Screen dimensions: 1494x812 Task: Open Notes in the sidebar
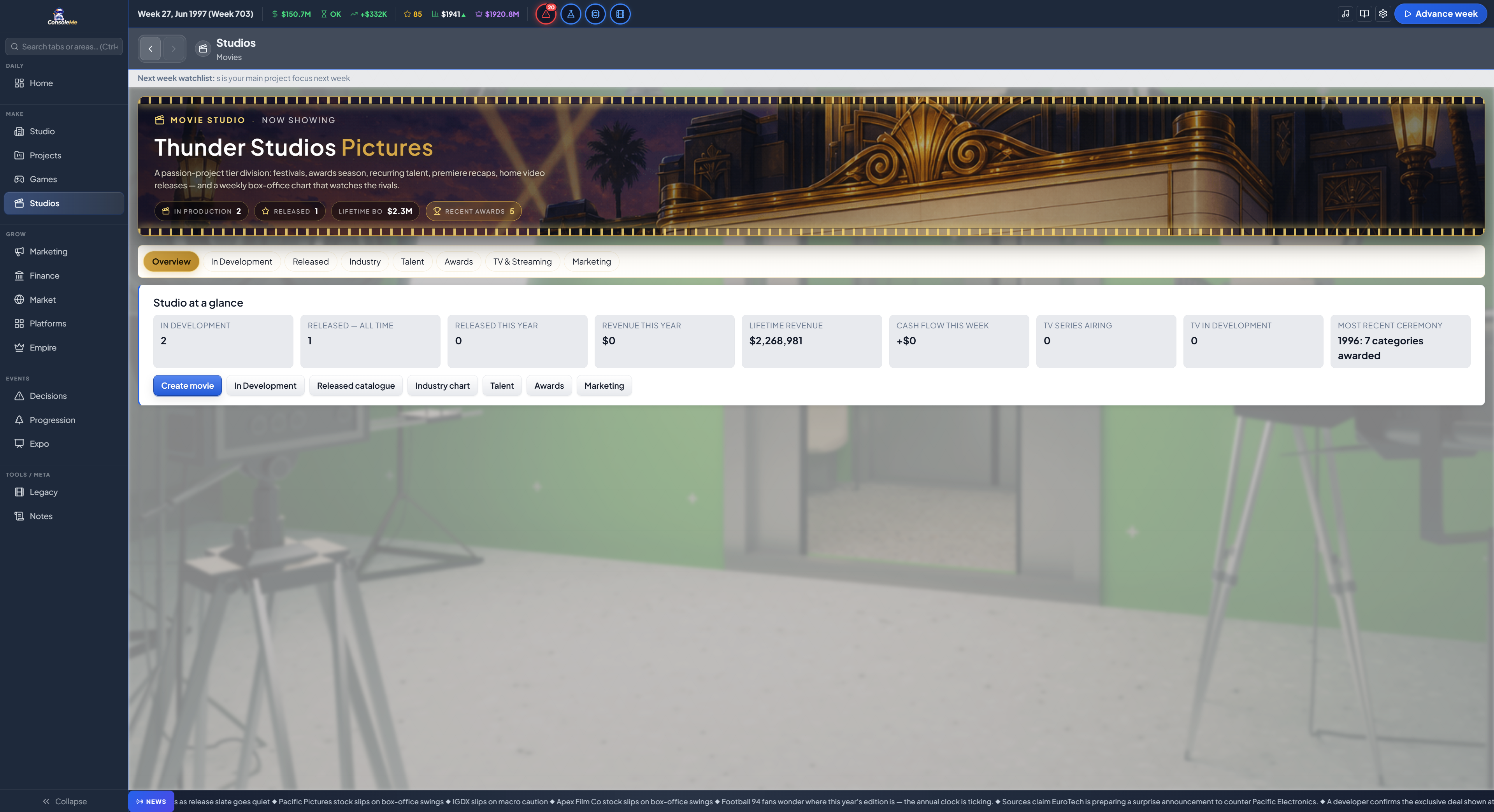[x=64, y=516]
